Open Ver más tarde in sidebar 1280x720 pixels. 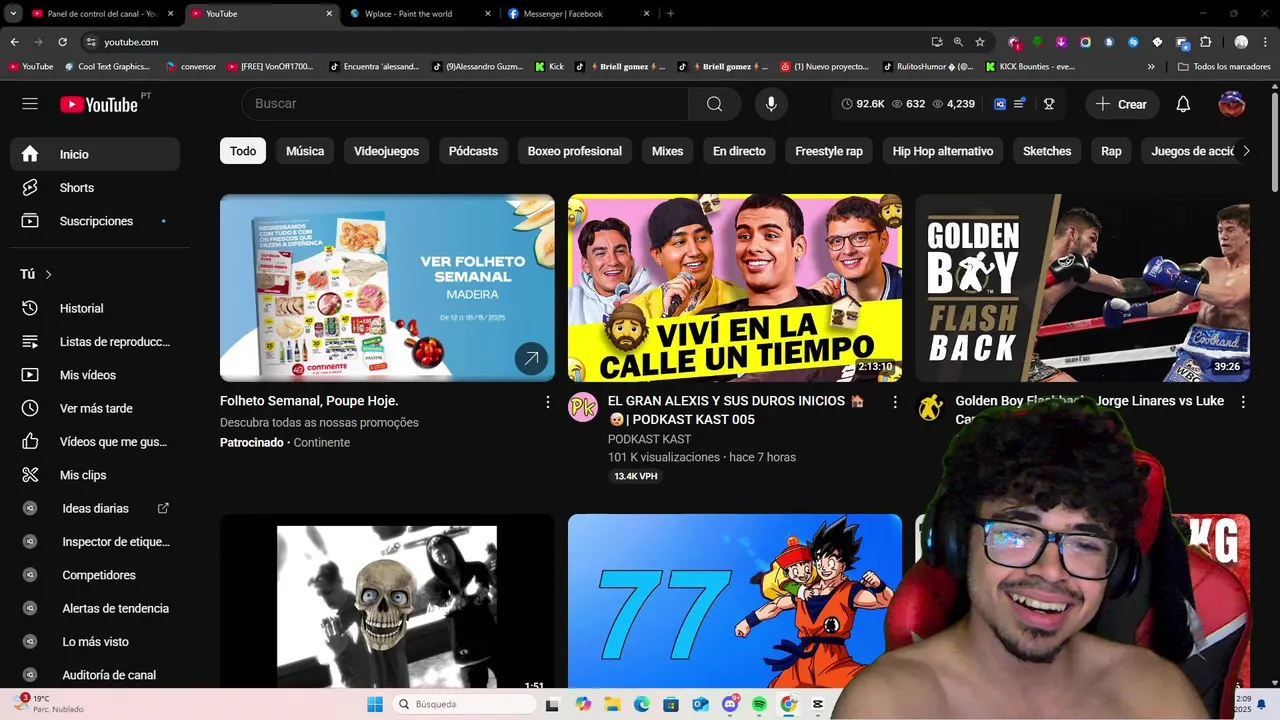(x=95, y=408)
